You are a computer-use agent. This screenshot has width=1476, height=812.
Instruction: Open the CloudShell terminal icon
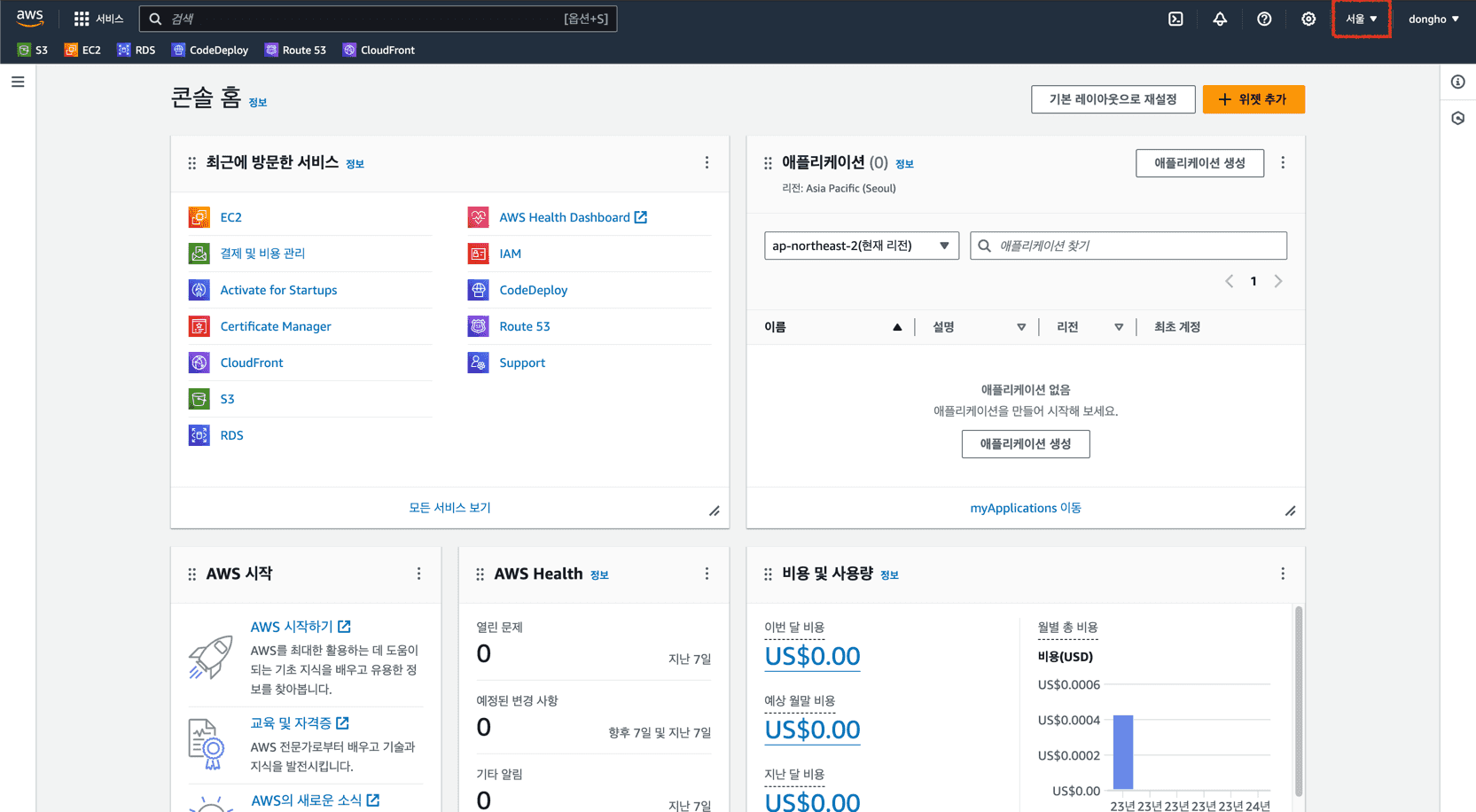(x=1175, y=19)
